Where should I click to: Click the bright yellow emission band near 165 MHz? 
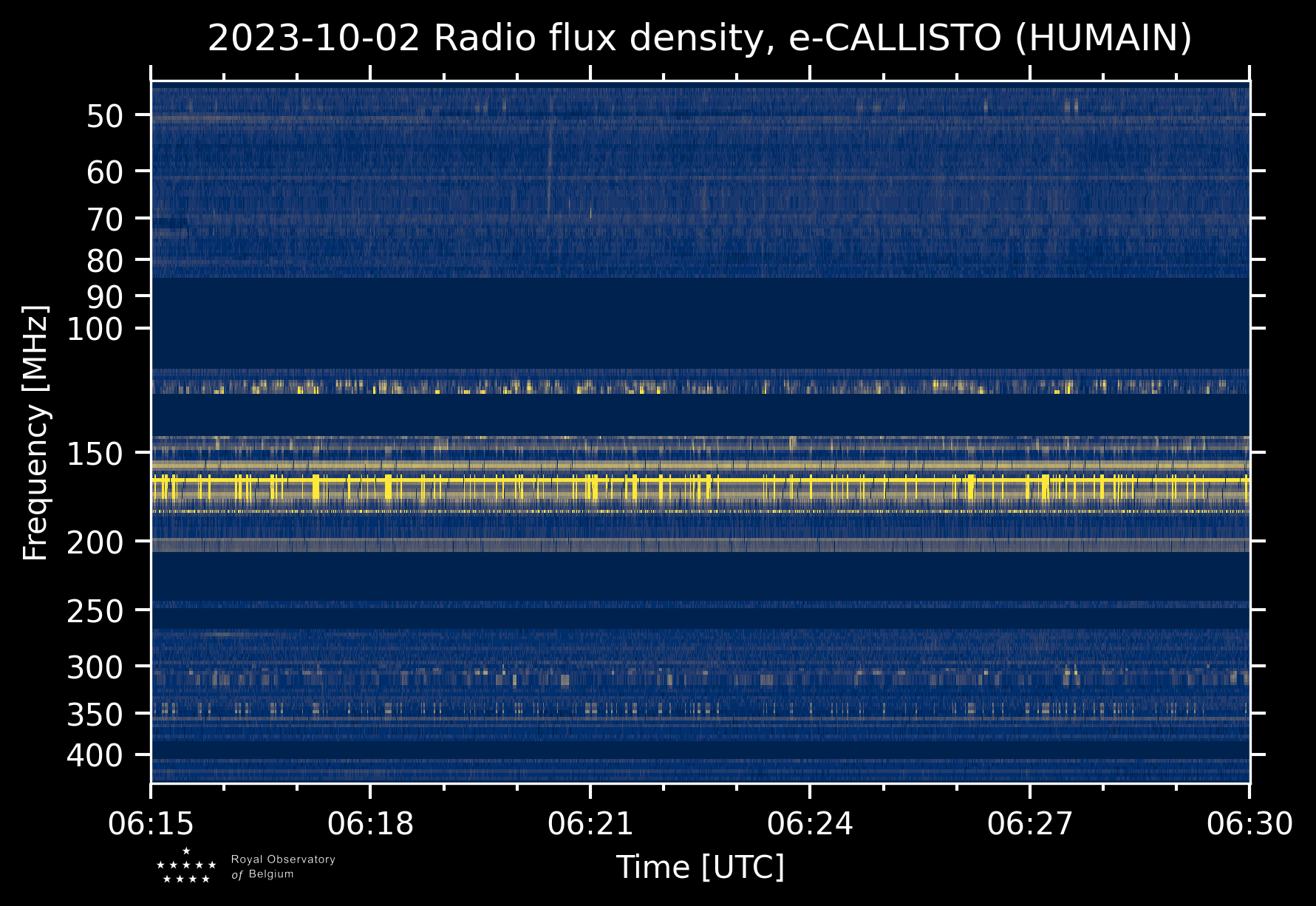700,480
